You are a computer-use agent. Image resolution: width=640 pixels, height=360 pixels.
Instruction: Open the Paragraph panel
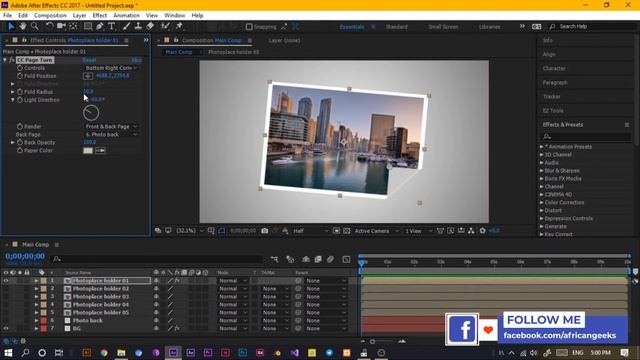[555, 83]
